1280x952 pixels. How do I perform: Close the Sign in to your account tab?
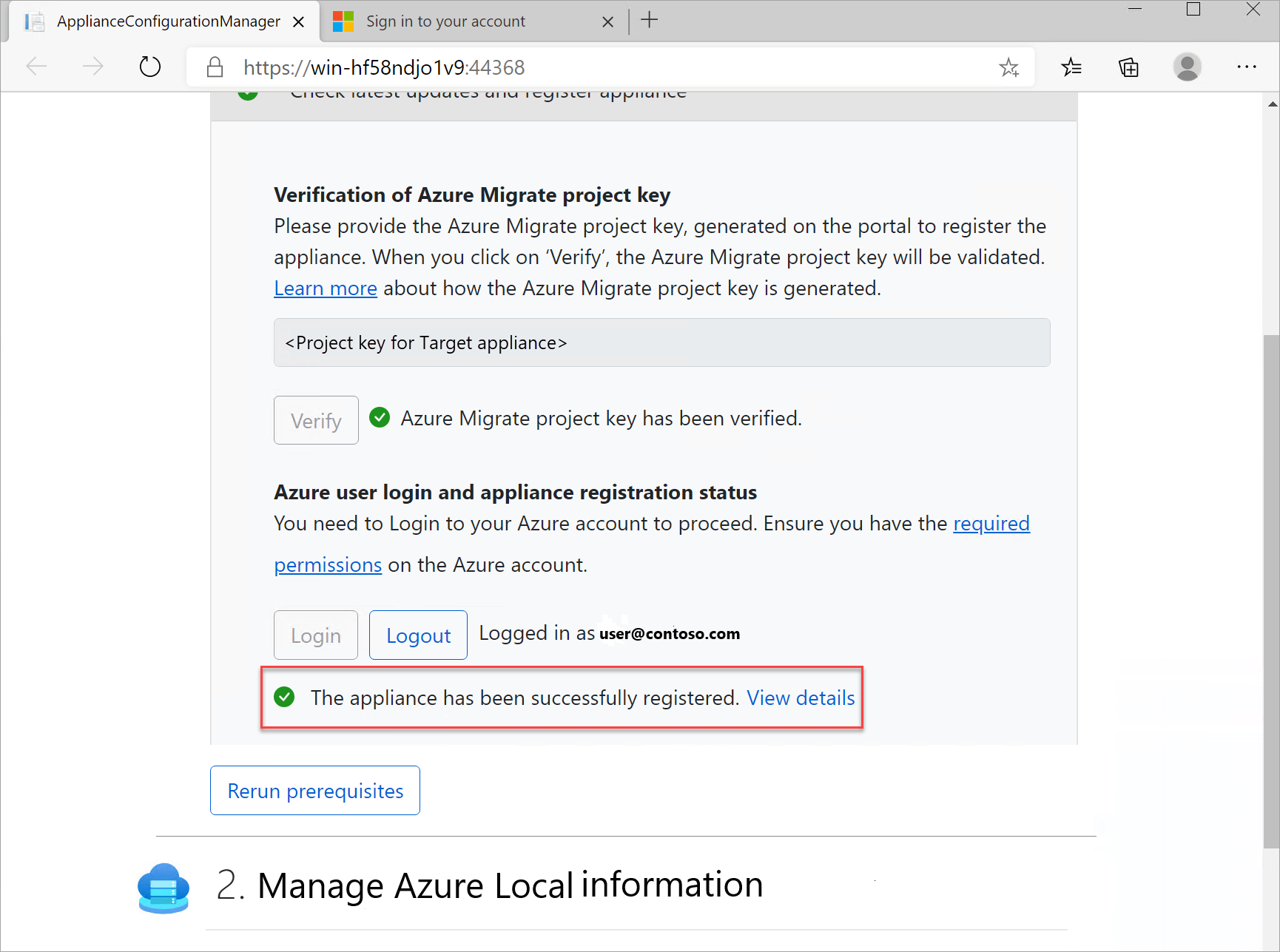[607, 21]
